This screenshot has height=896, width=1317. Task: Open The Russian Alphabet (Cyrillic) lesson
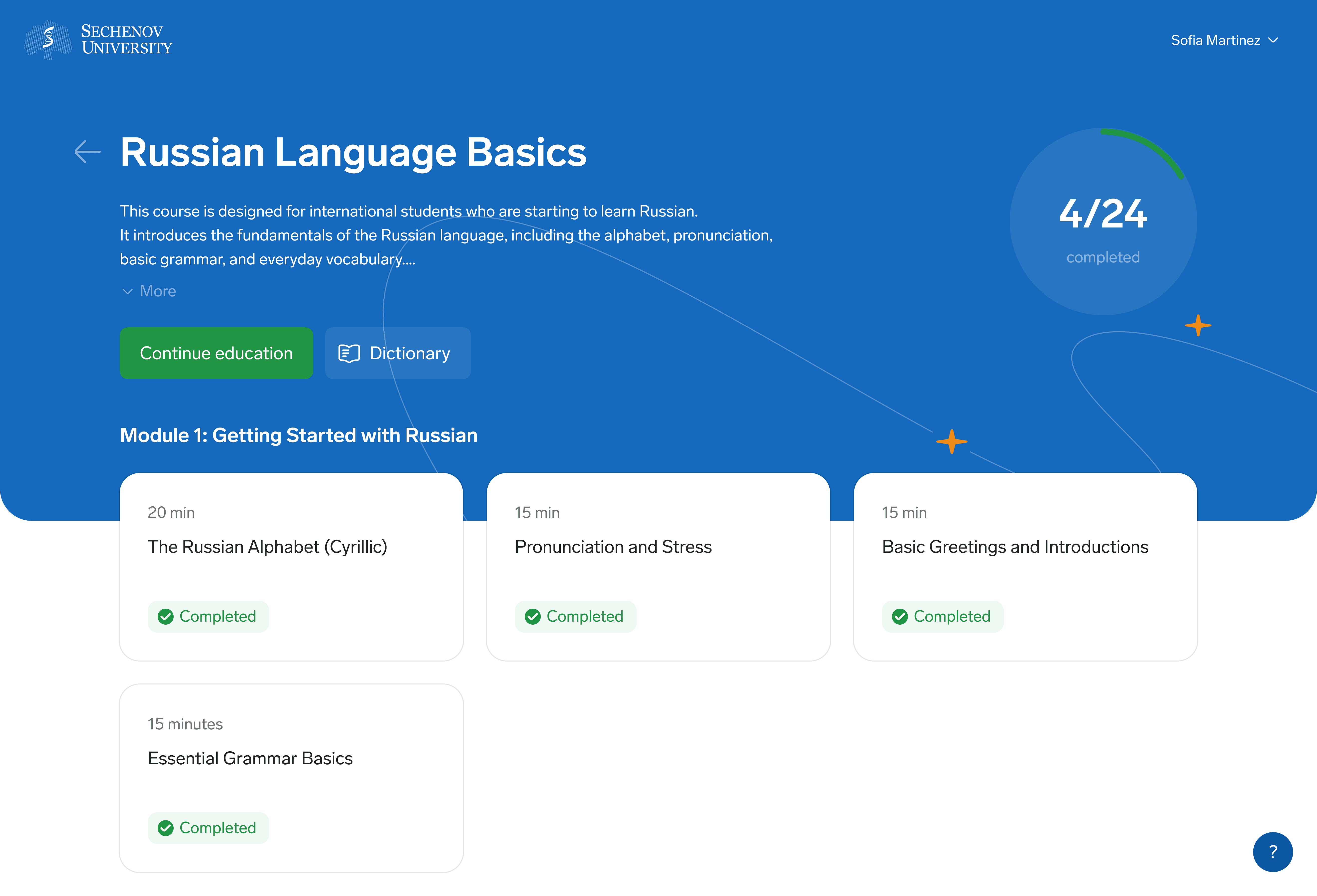click(267, 547)
